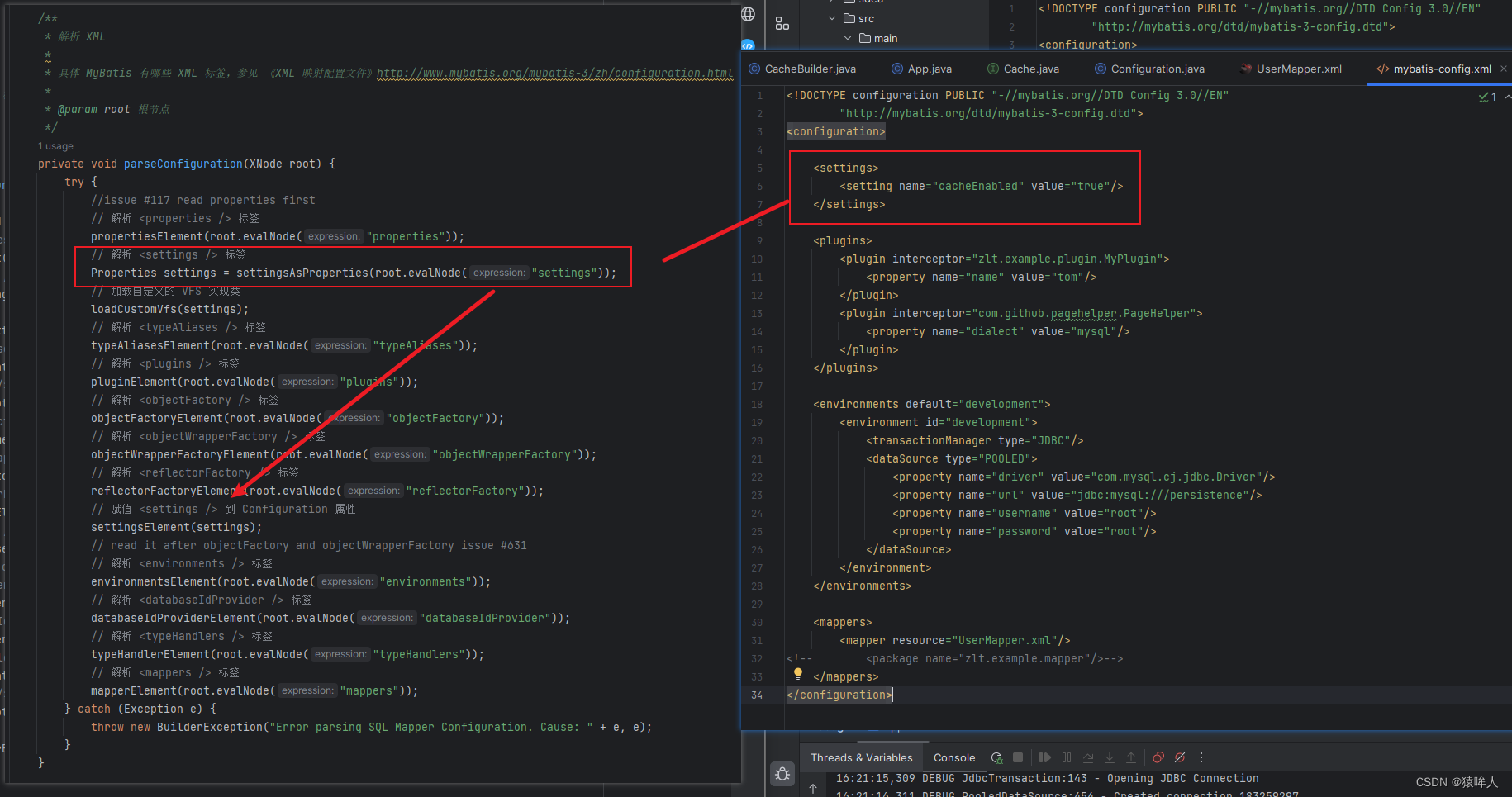Click the mapperElement call in code
Screen dimensions: 1512x797
click(133, 690)
